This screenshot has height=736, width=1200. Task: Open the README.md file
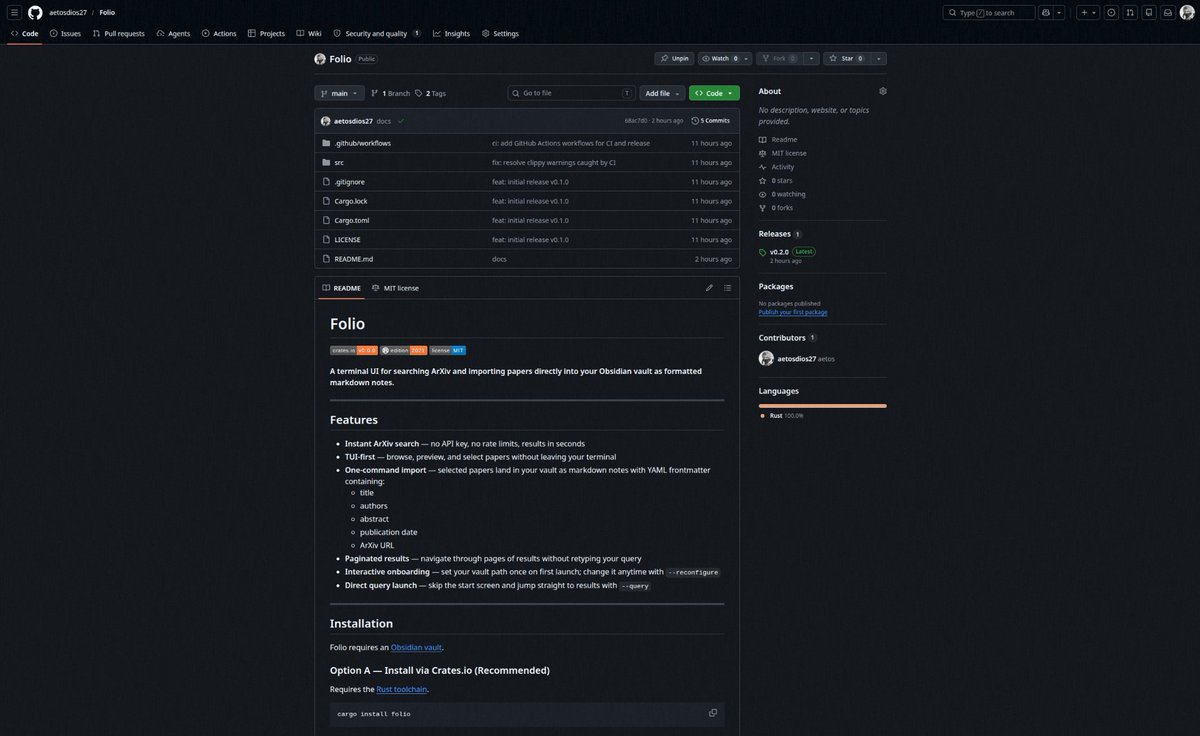(354, 259)
